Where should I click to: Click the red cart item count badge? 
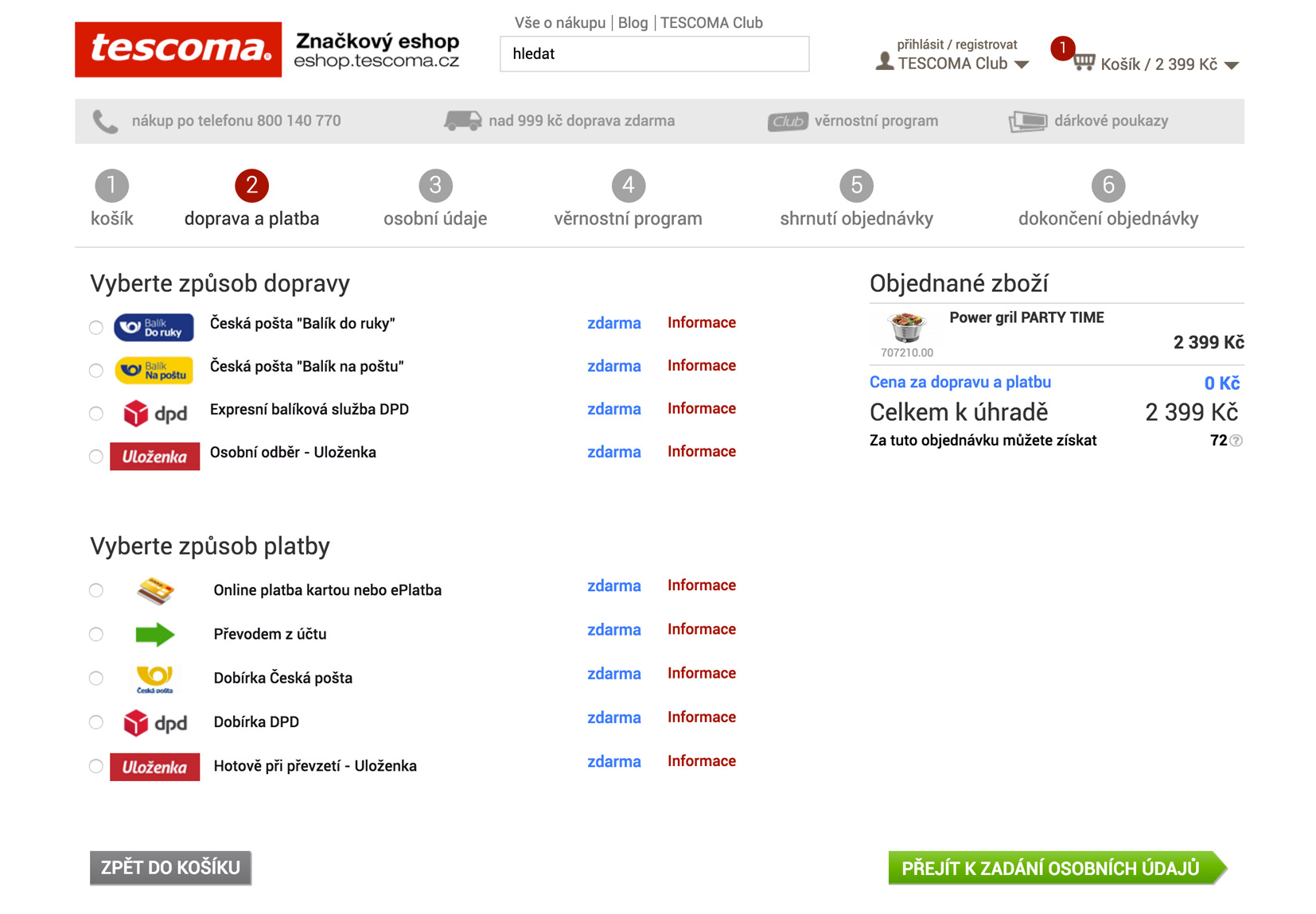pyautogui.click(x=1062, y=48)
